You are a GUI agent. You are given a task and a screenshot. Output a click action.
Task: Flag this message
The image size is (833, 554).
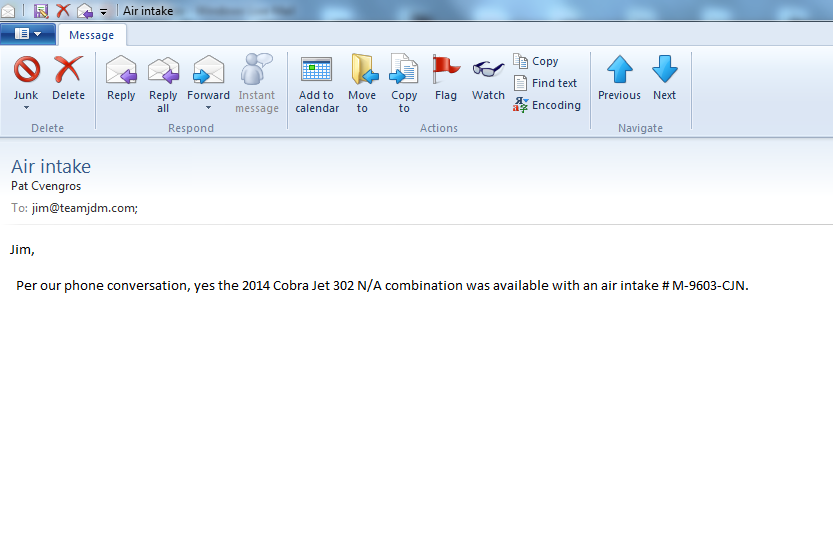[446, 78]
